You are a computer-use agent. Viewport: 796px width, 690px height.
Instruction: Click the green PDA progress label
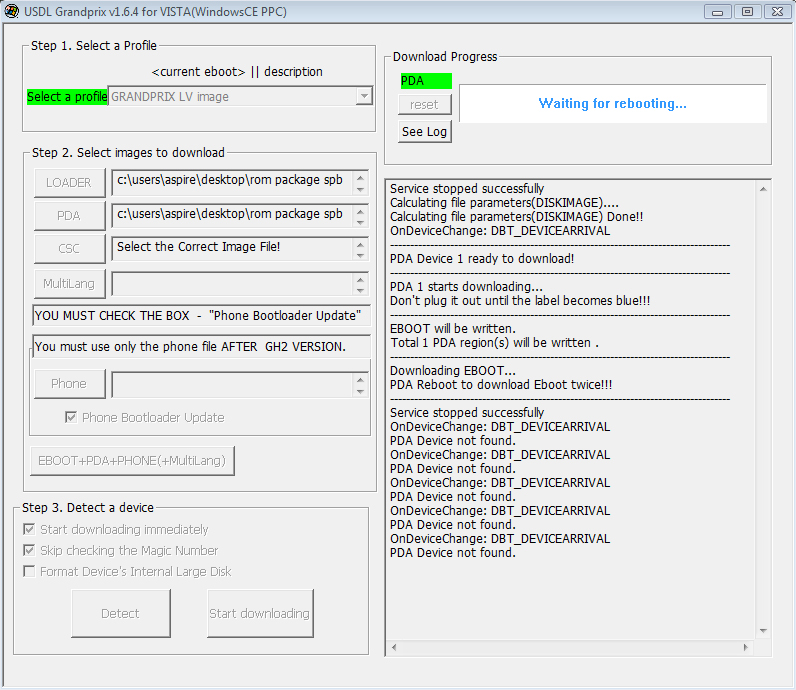point(426,81)
